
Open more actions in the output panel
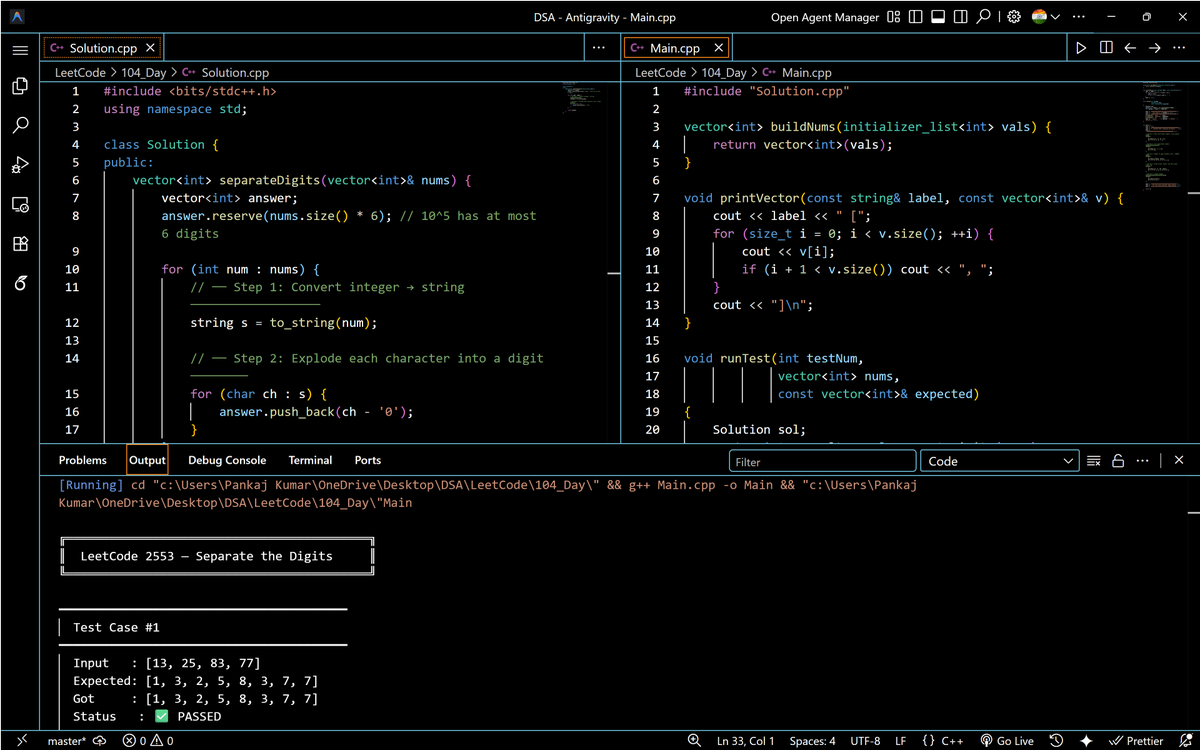point(1141,461)
